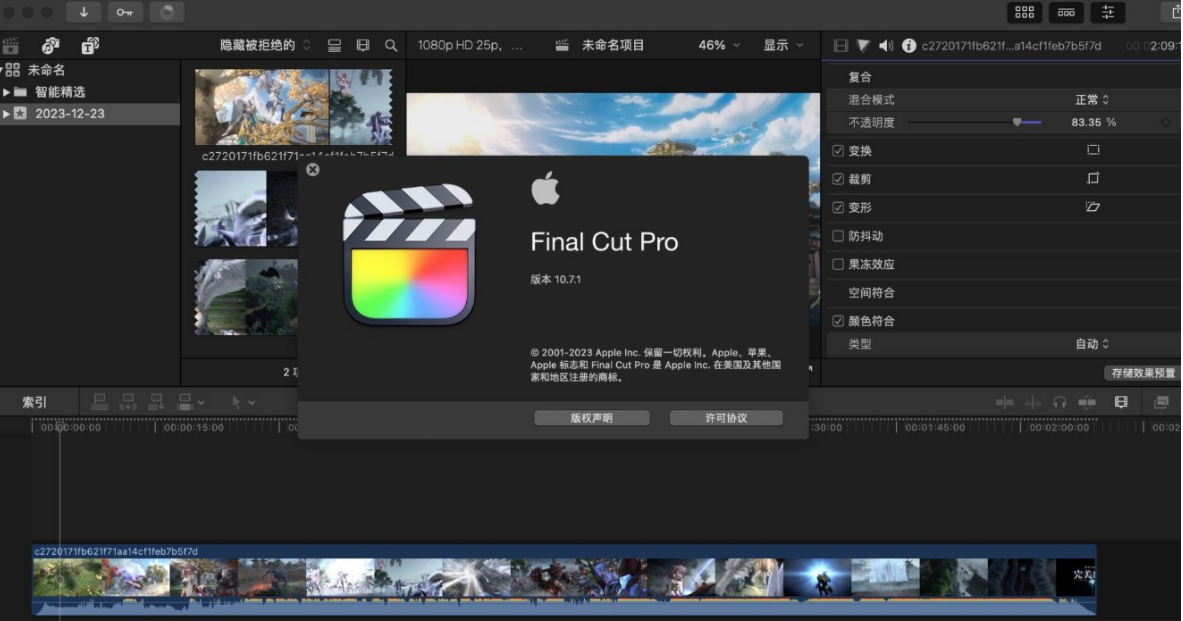Screen dimensions: 1183x621
Task: Add keyframe for opacity diamond
Action: pos(1166,122)
